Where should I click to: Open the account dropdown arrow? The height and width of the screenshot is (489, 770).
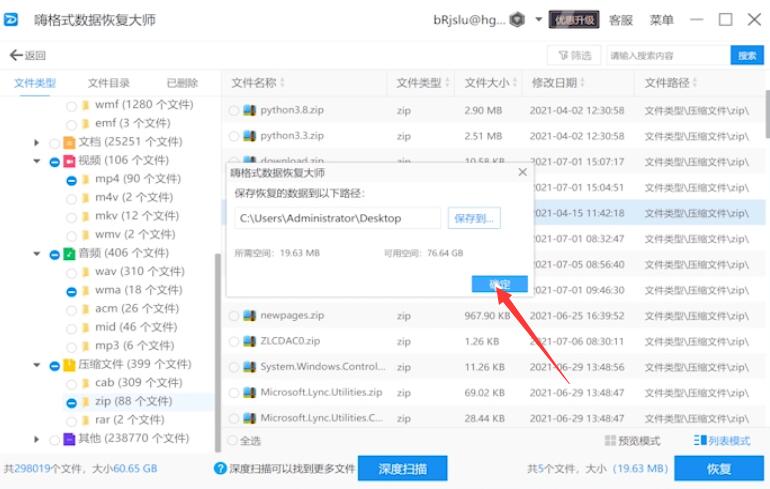click(538, 20)
